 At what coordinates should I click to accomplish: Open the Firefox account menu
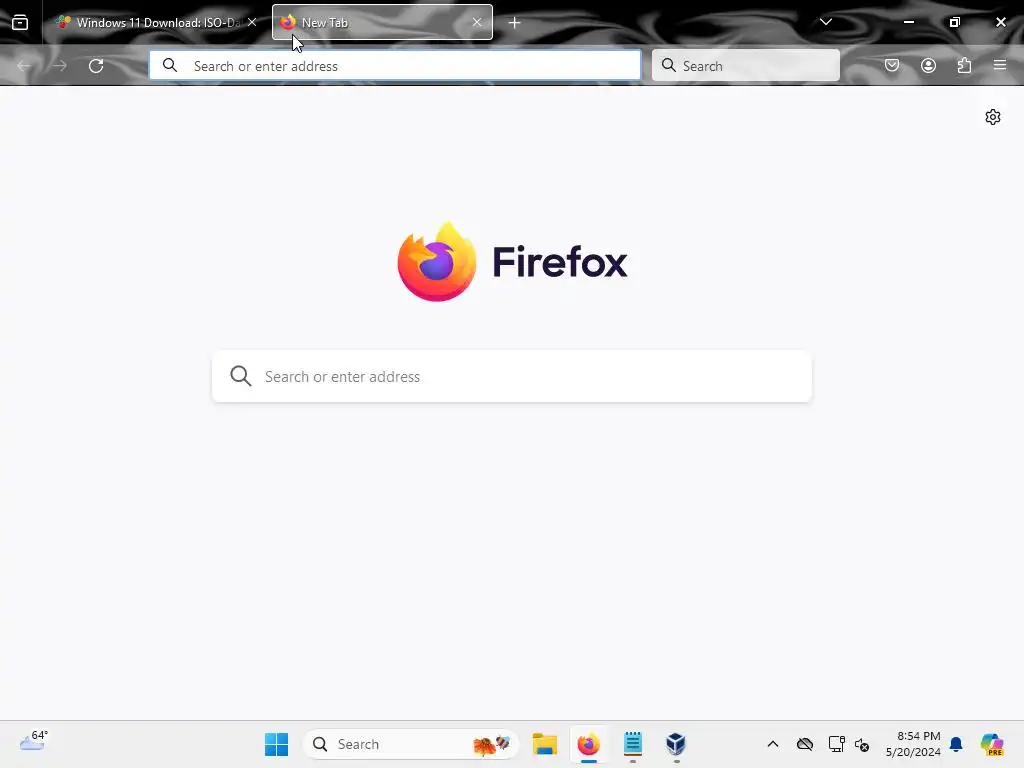(x=928, y=65)
